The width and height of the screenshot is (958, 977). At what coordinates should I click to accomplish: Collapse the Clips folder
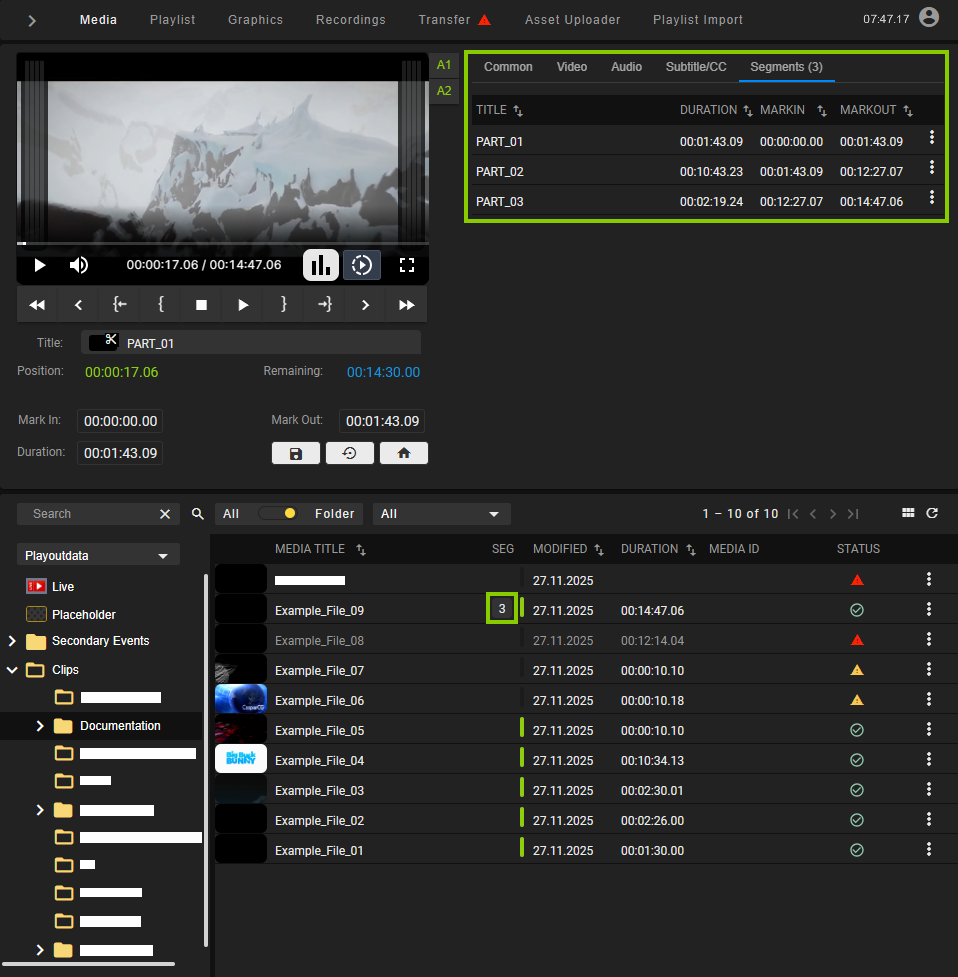(12, 670)
